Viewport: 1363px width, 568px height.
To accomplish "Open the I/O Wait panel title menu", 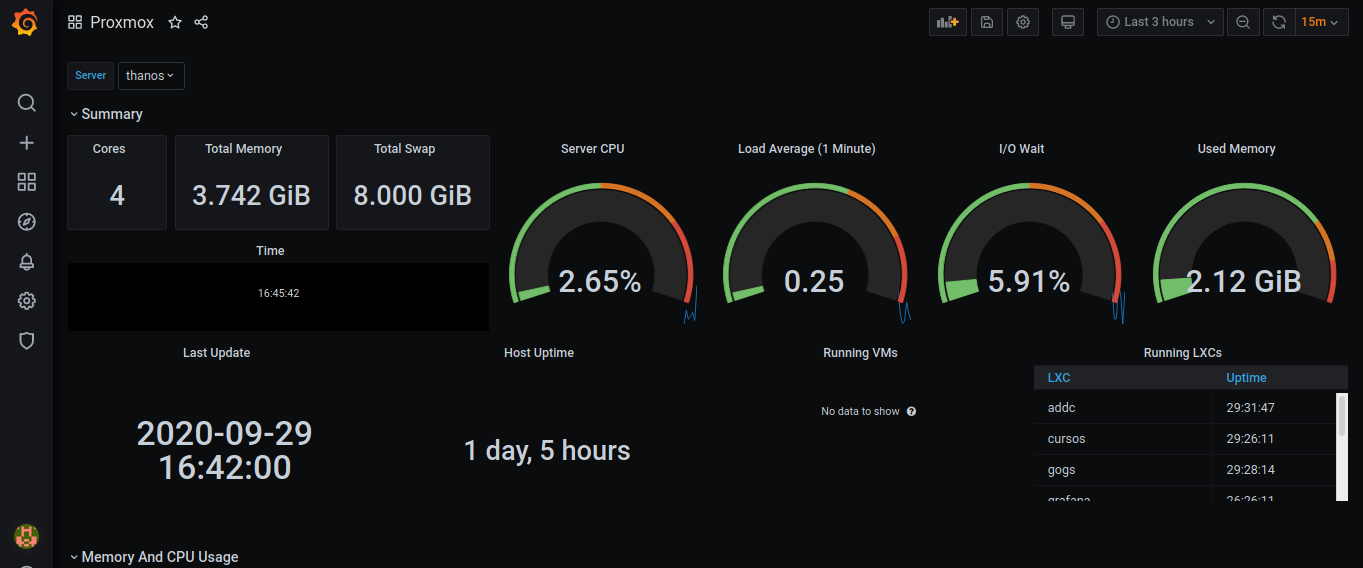I will click(1022, 149).
